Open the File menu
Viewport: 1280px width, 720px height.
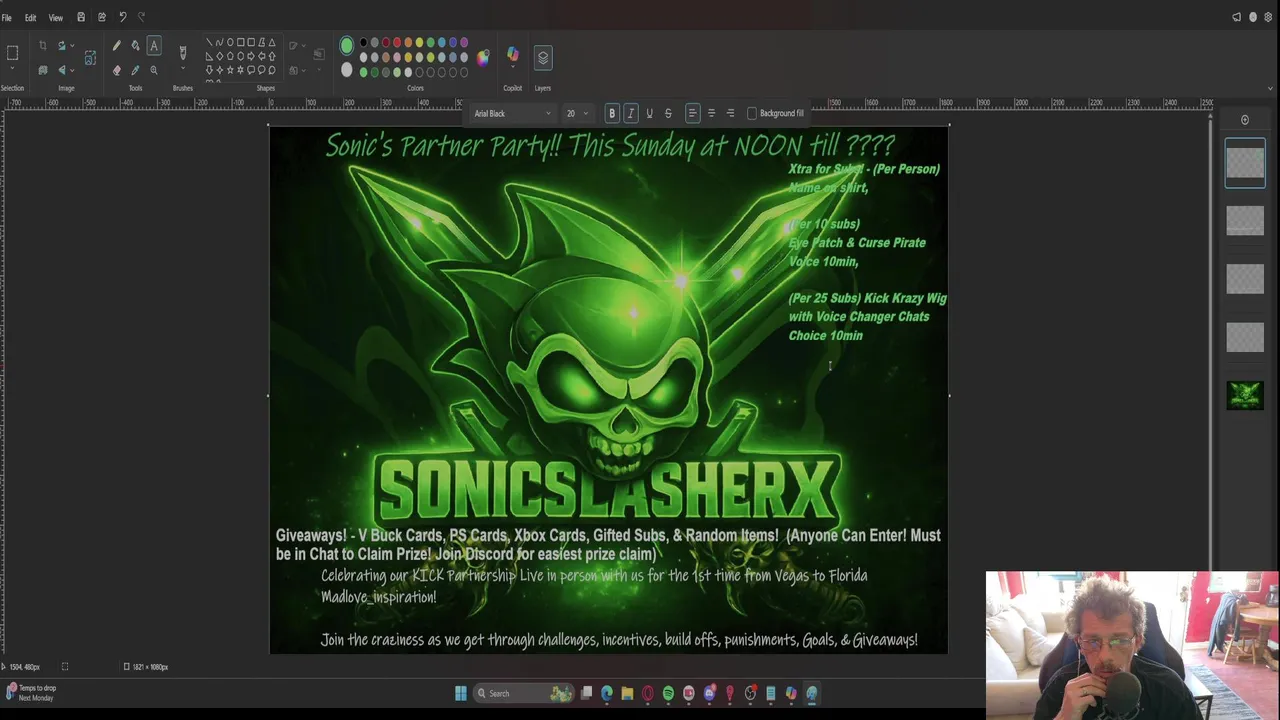[7, 17]
